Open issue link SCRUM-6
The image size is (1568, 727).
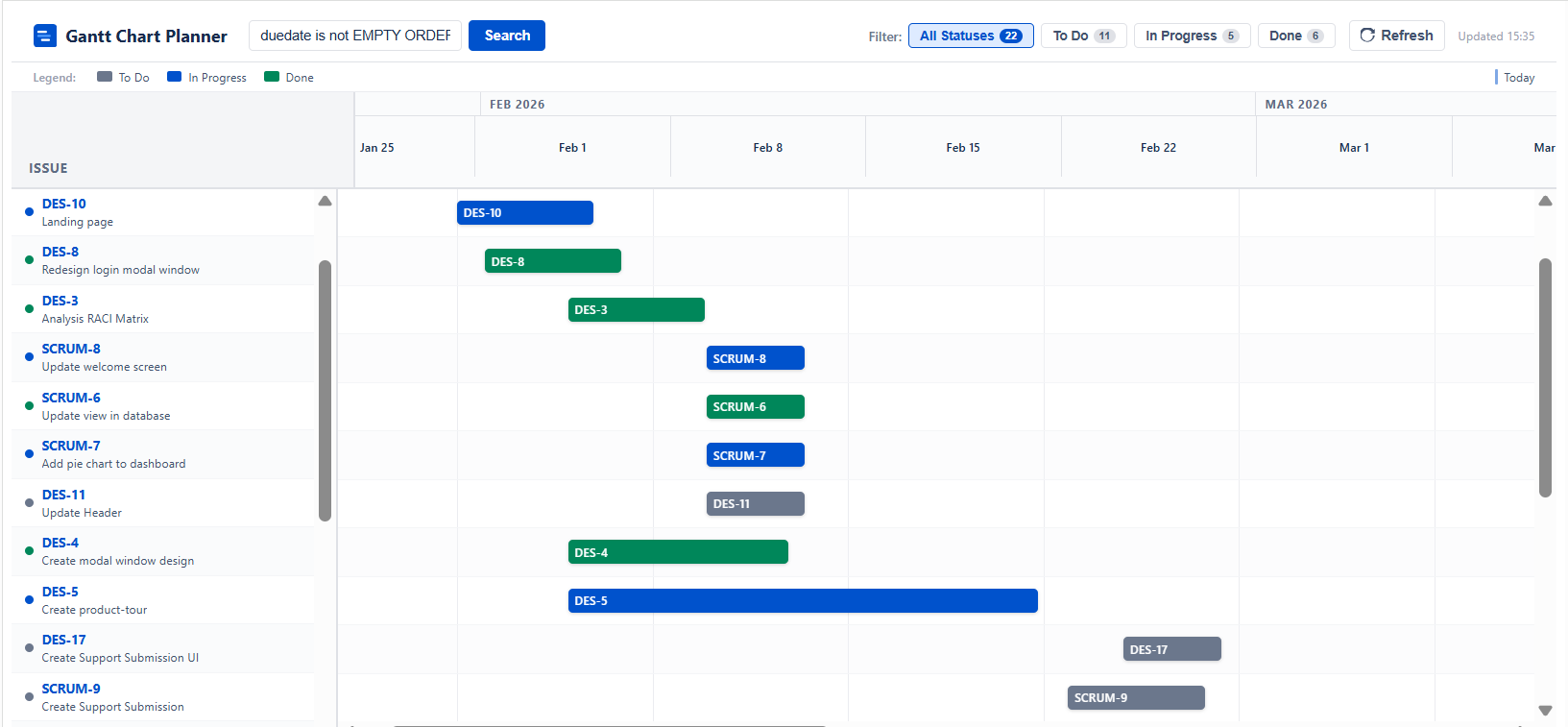[71, 398]
